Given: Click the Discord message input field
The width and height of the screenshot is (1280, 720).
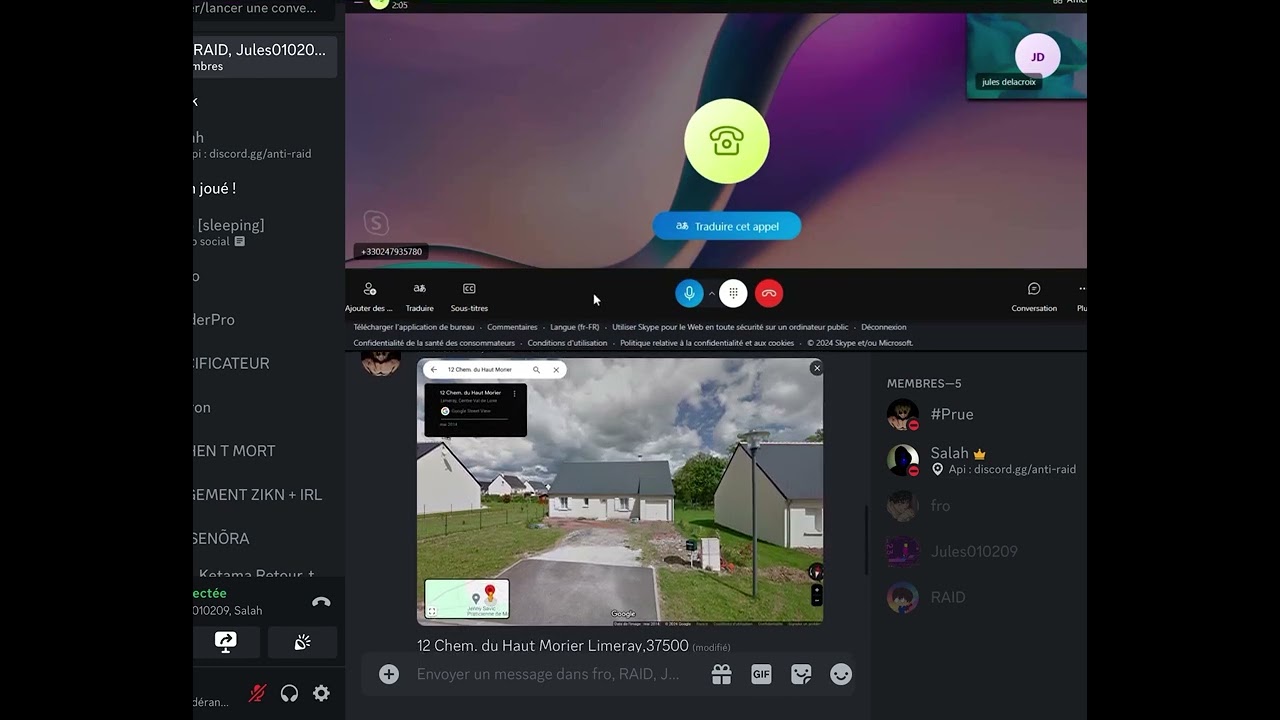Looking at the screenshot, I should coord(548,675).
